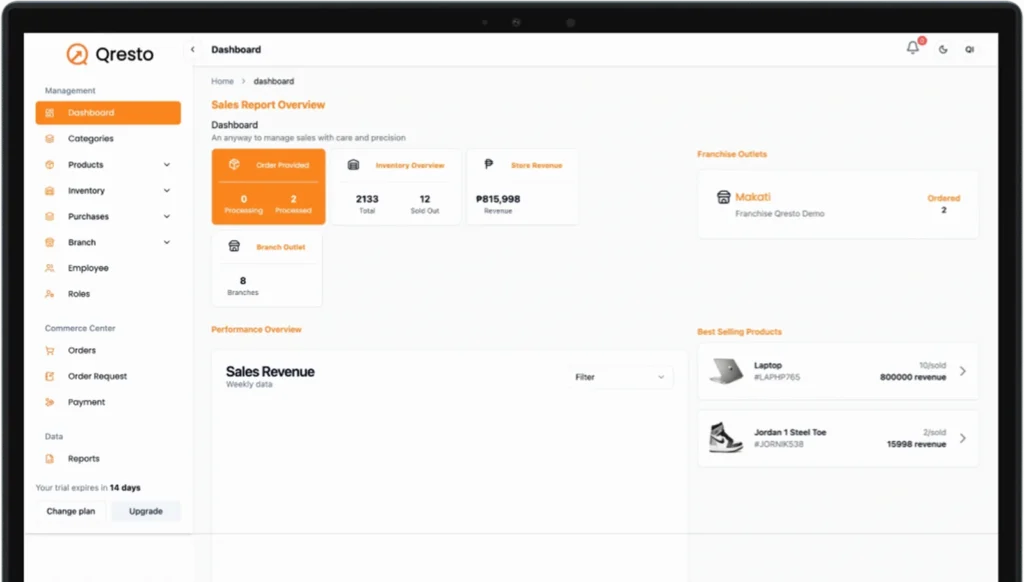Click the Orders cart icon

tap(50, 351)
